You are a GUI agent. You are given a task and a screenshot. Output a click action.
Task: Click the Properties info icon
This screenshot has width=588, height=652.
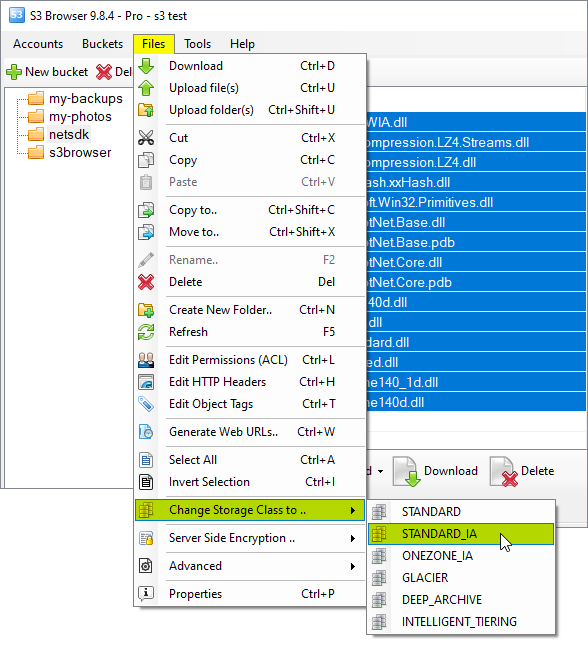[x=146, y=594]
